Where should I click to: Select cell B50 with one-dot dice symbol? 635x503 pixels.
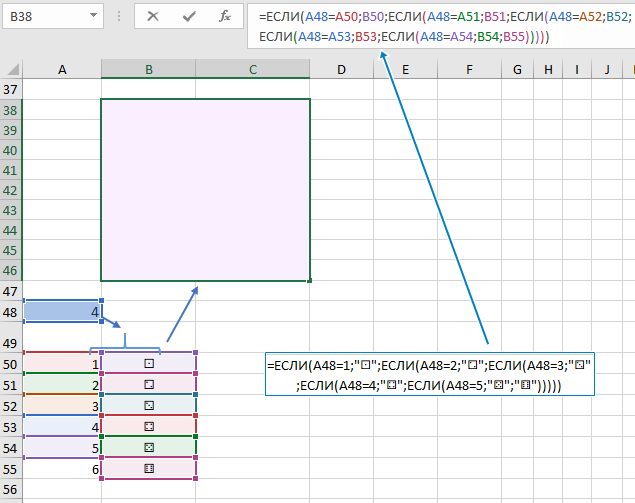[x=149, y=364]
